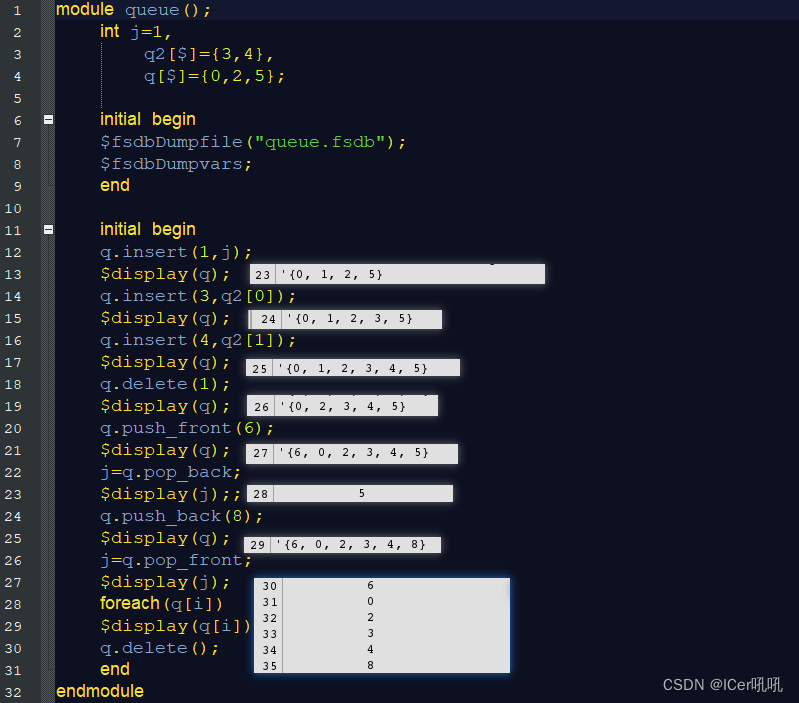
Task: Click the "endmodule" keyword at the bottom
Action: click(100, 692)
